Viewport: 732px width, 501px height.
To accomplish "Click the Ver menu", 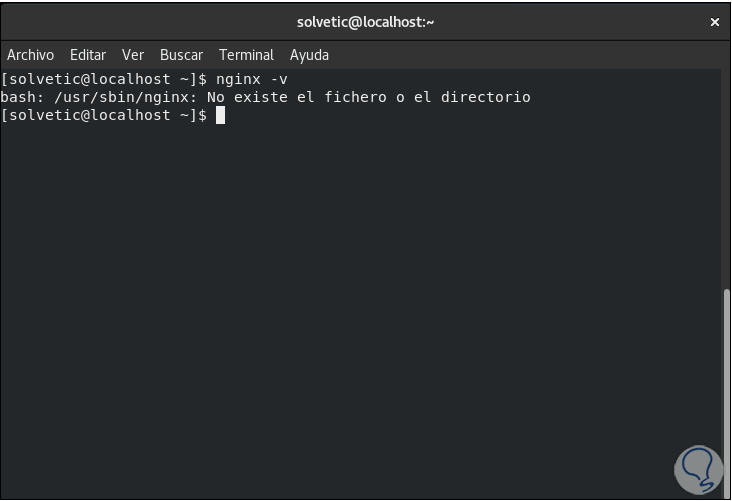I will tap(133, 55).
